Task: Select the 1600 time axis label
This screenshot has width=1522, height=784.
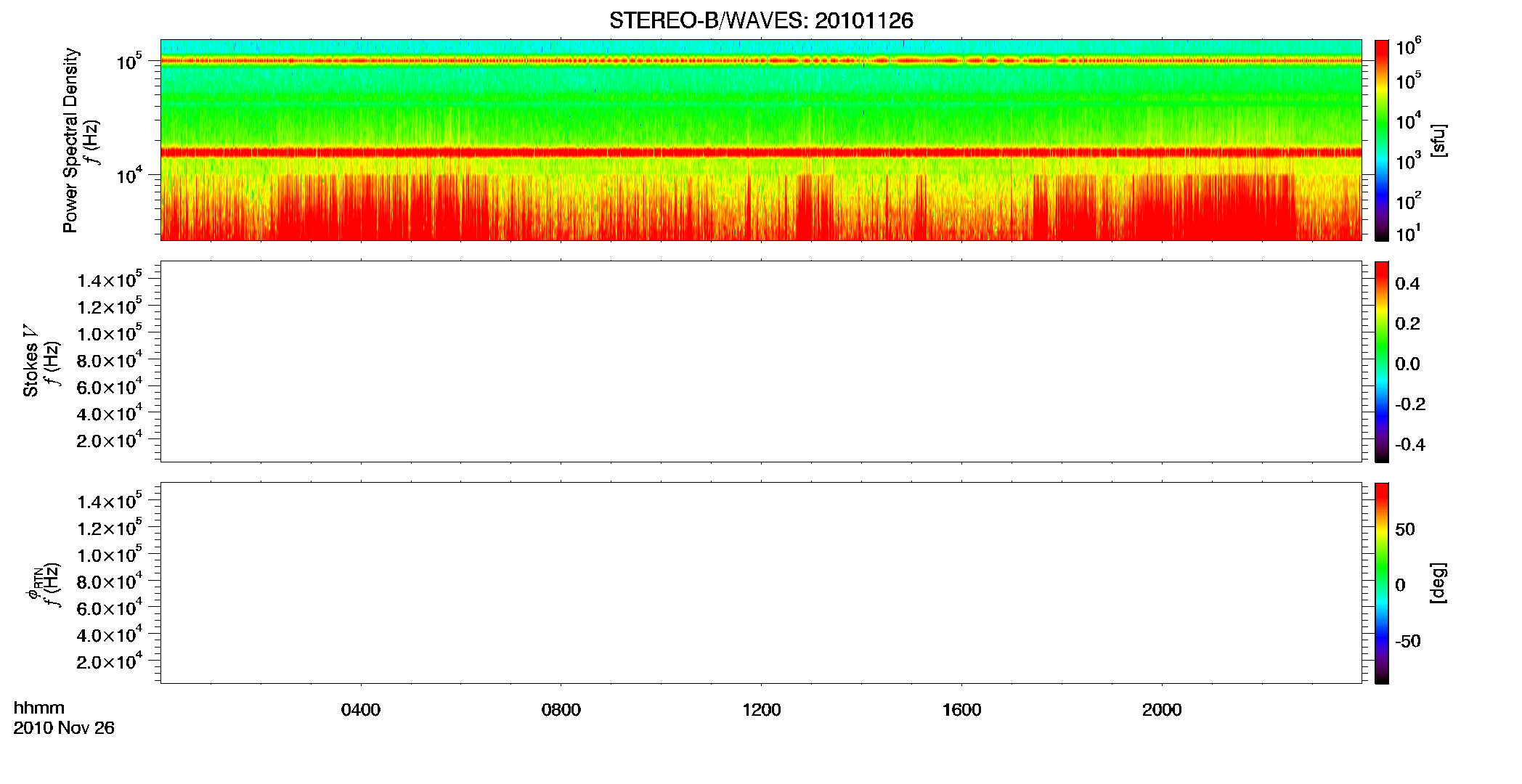Action: [962, 710]
